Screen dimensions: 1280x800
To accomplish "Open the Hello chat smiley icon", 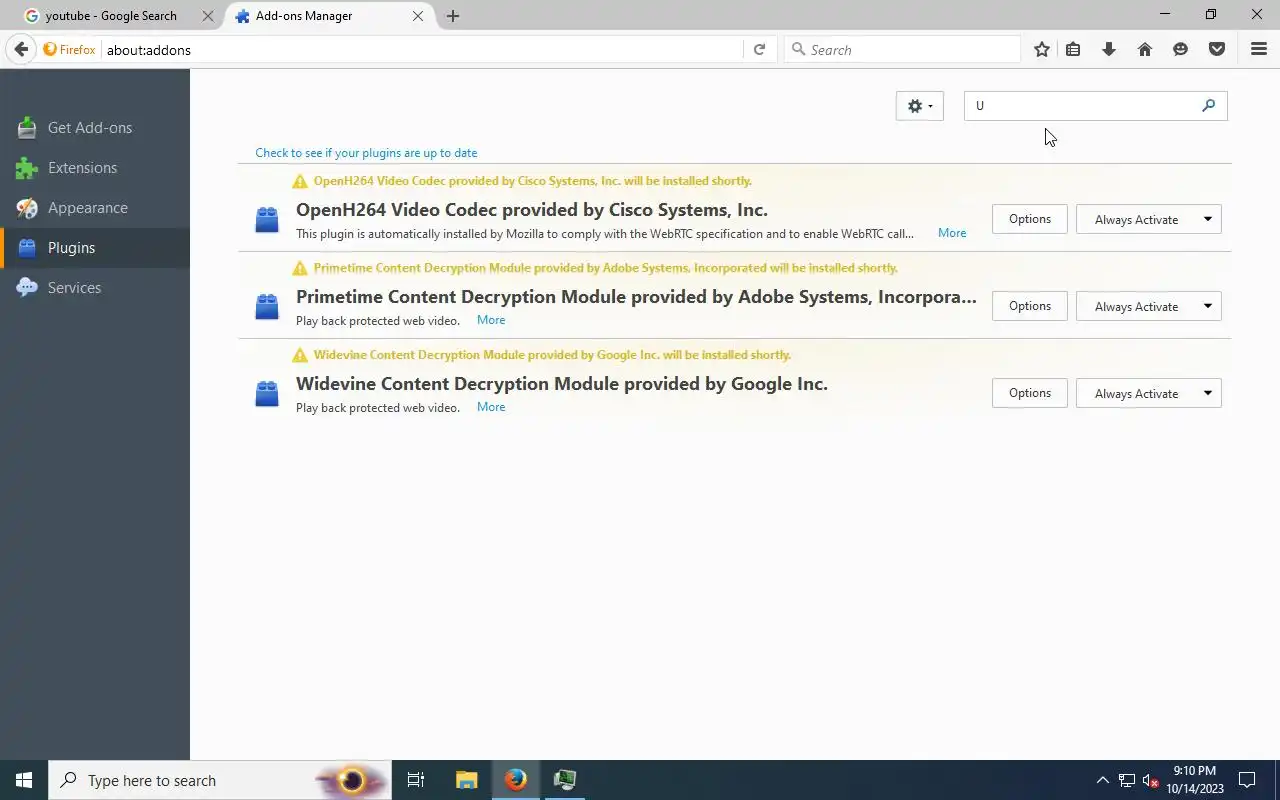I will 1180,49.
